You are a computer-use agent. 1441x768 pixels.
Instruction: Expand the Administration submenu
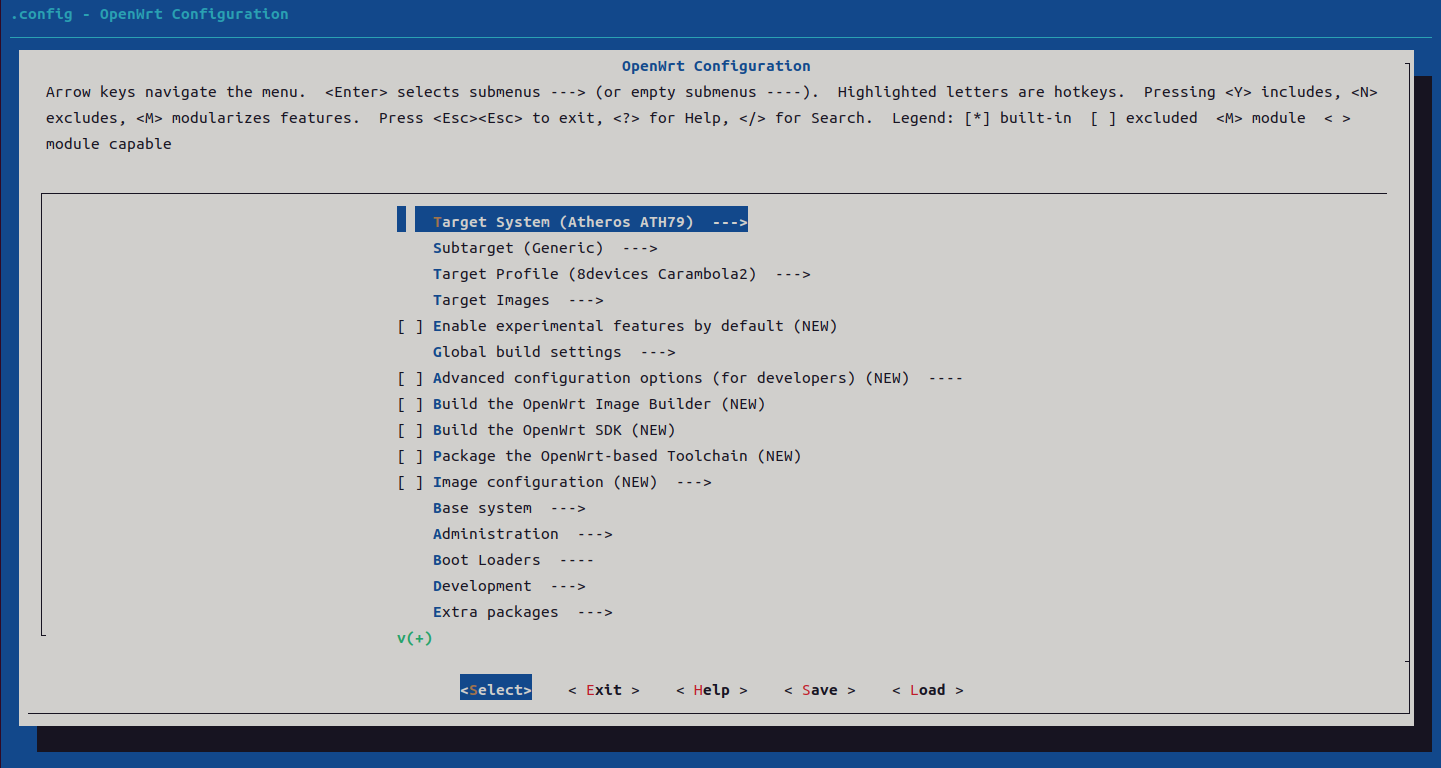pyautogui.click(x=522, y=534)
